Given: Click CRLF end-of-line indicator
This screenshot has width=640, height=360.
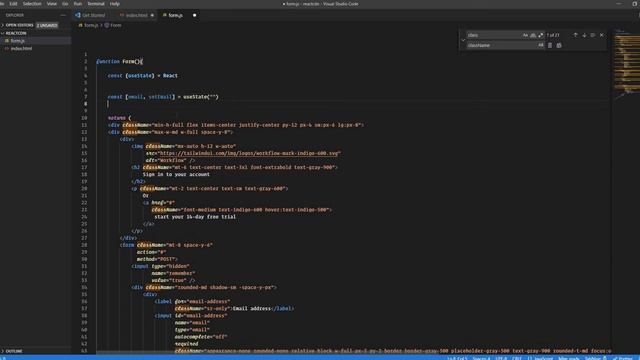Looking at the screenshot, I should [517, 358].
